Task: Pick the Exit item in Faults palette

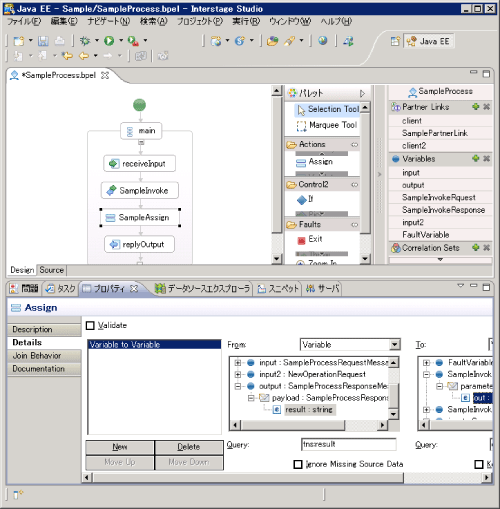Action: pyautogui.click(x=310, y=239)
